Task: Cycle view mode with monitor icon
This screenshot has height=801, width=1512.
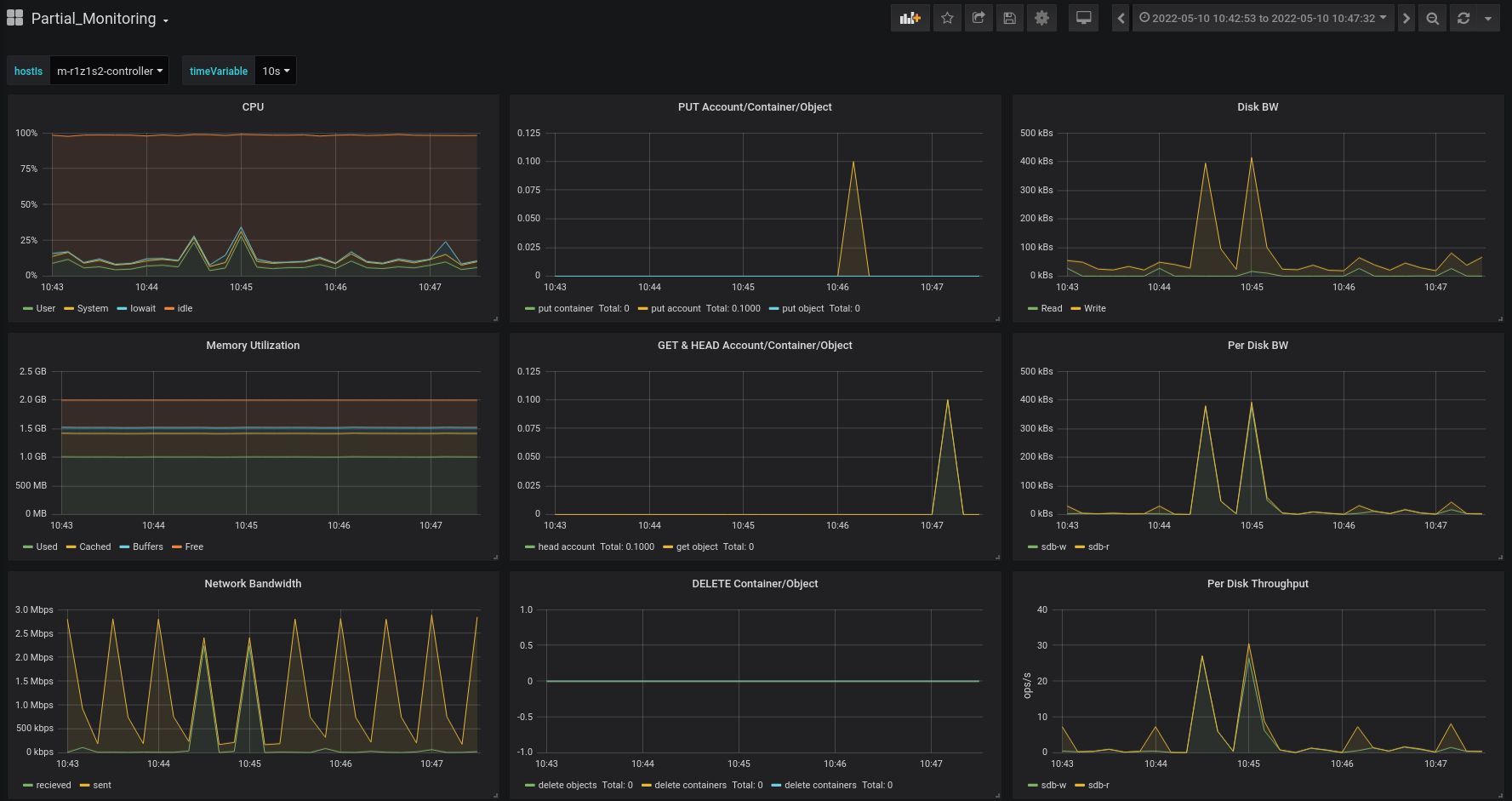Action: [1083, 18]
